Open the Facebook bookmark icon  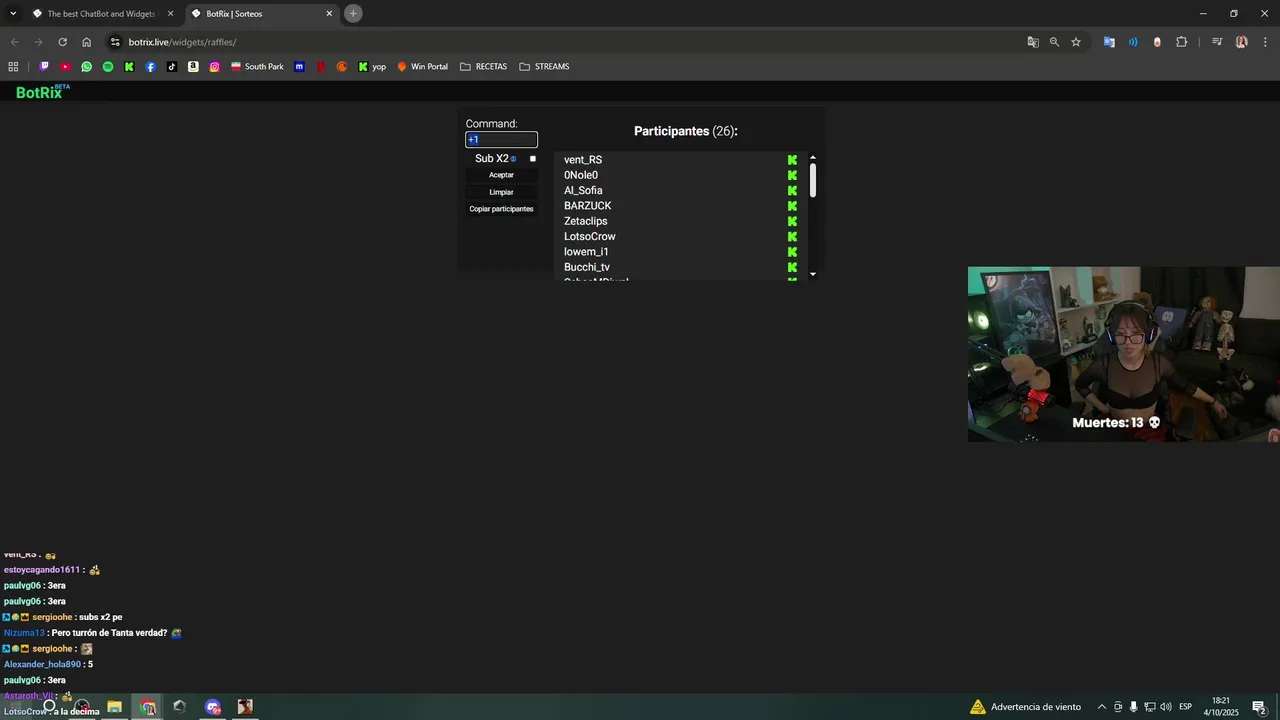pos(151,67)
